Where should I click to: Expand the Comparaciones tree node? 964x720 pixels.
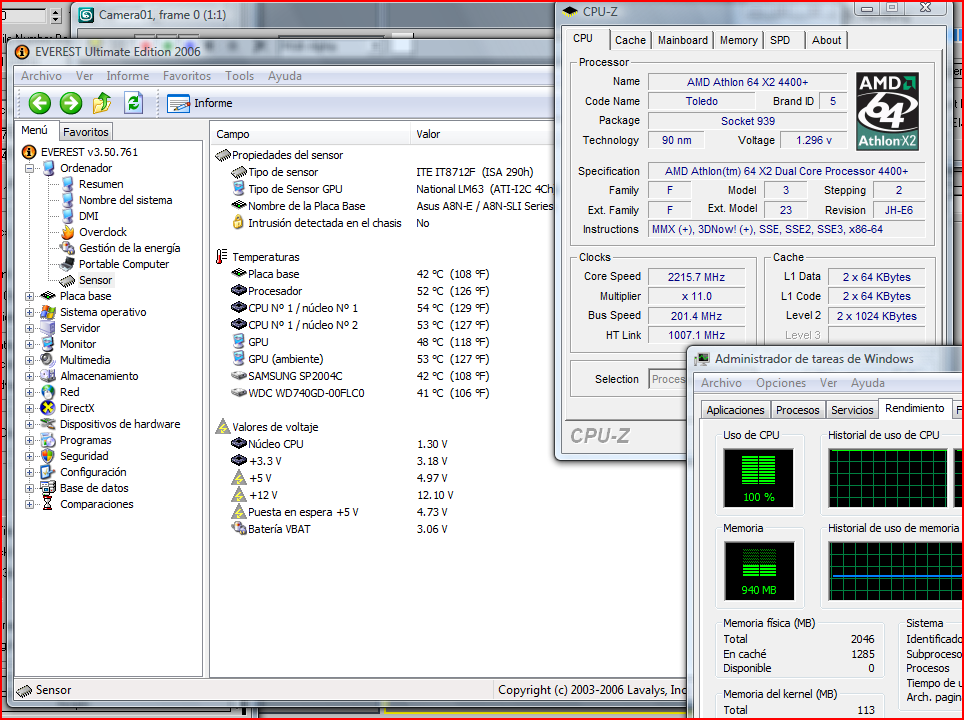29,504
